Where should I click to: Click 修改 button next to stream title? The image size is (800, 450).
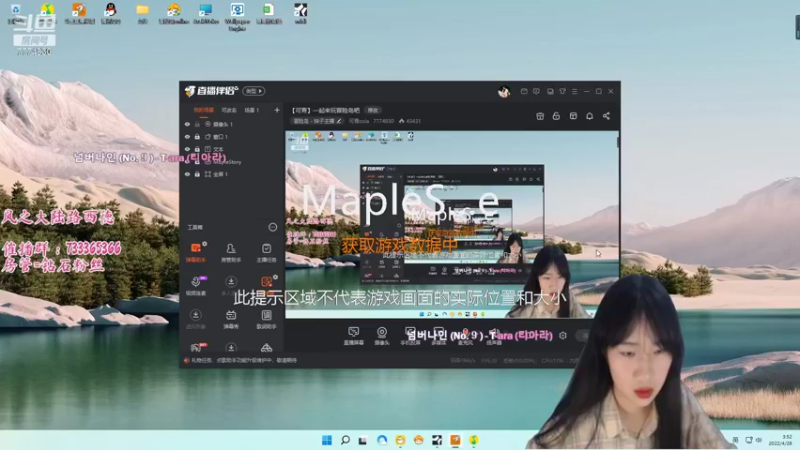point(373,110)
